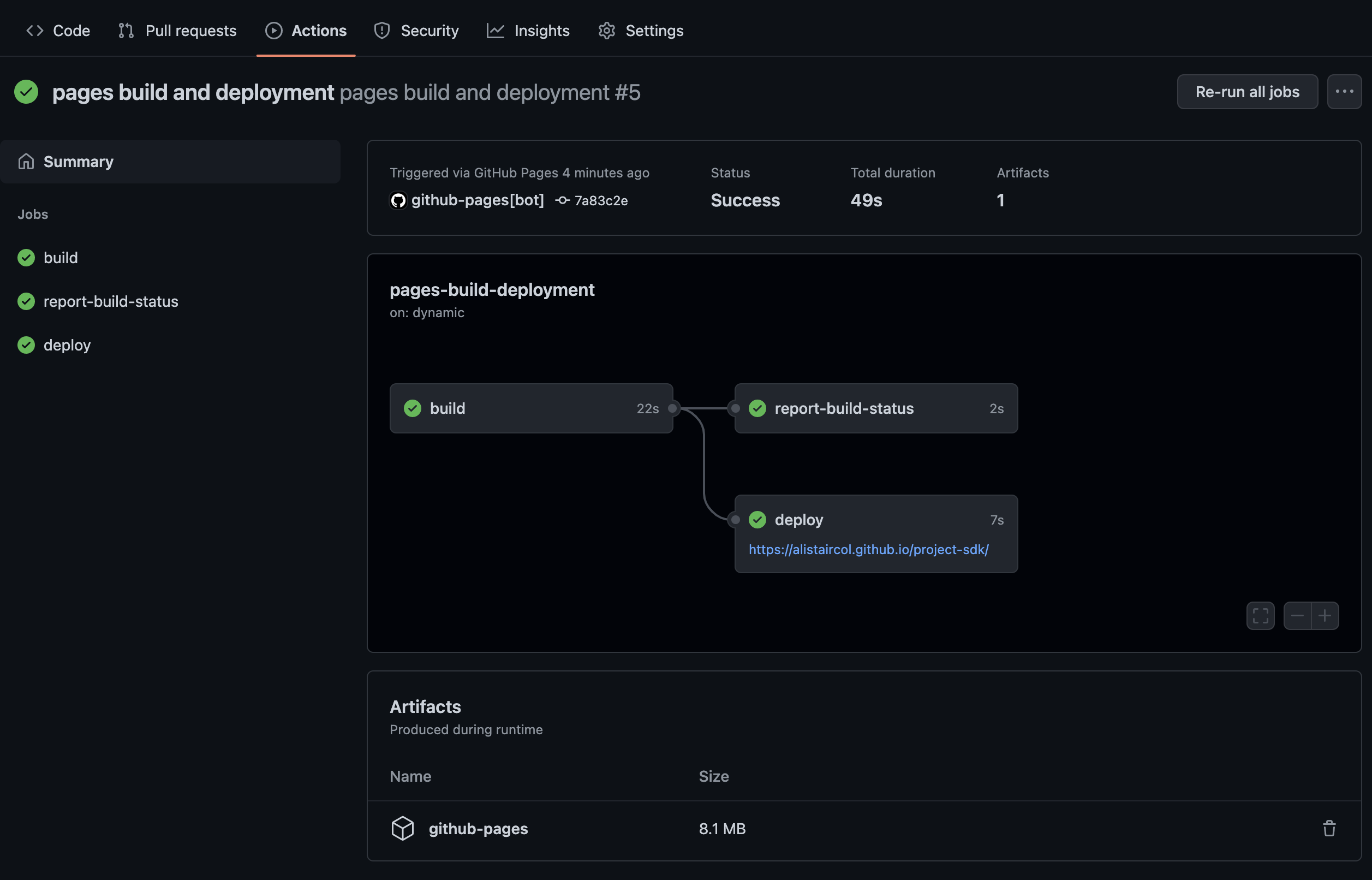Click the Pull requests tab icon
Screen dimensions: 1372x880
pos(126,30)
